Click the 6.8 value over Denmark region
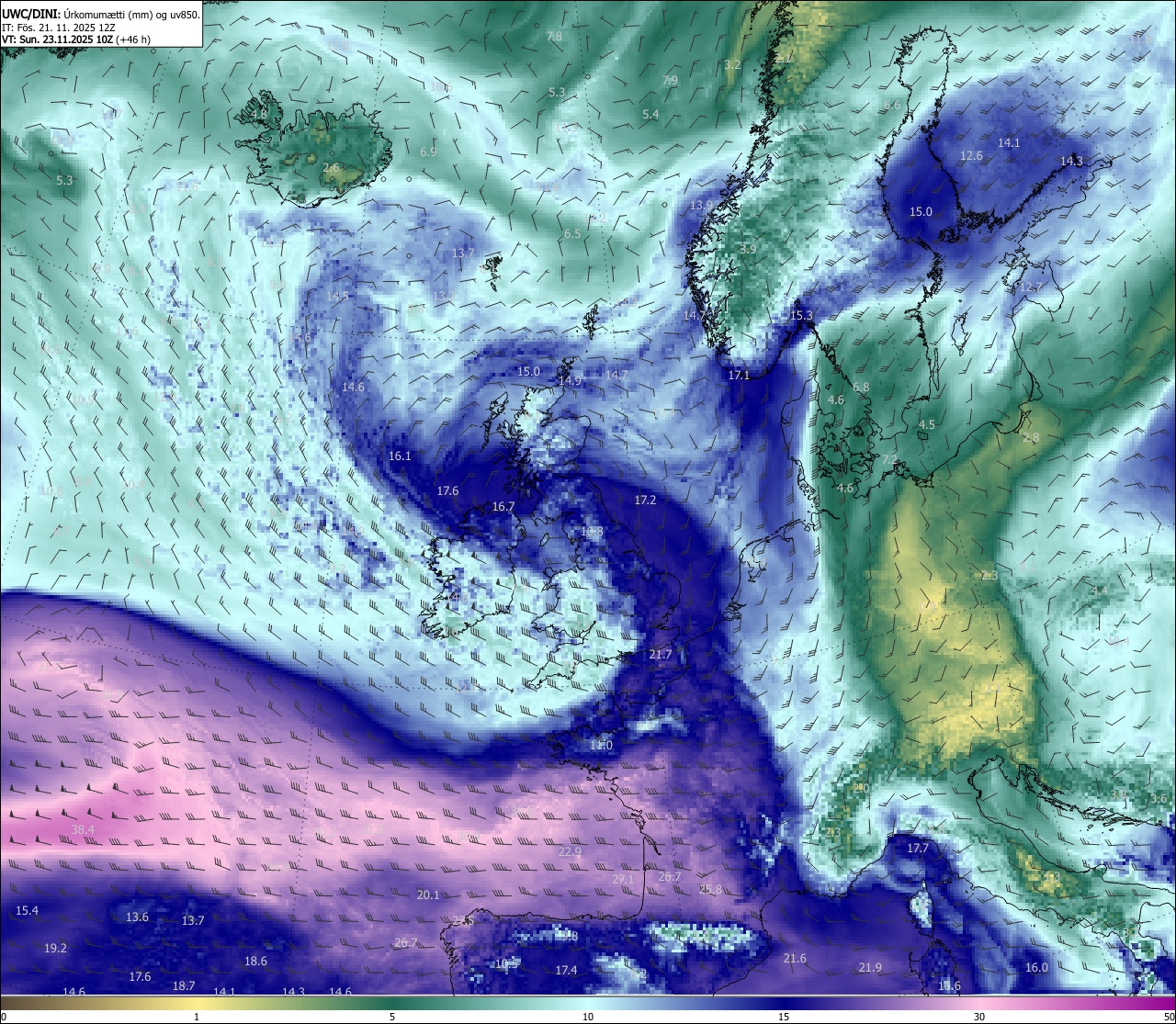The width and height of the screenshot is (1176, 1024). [x=861, y=388]
